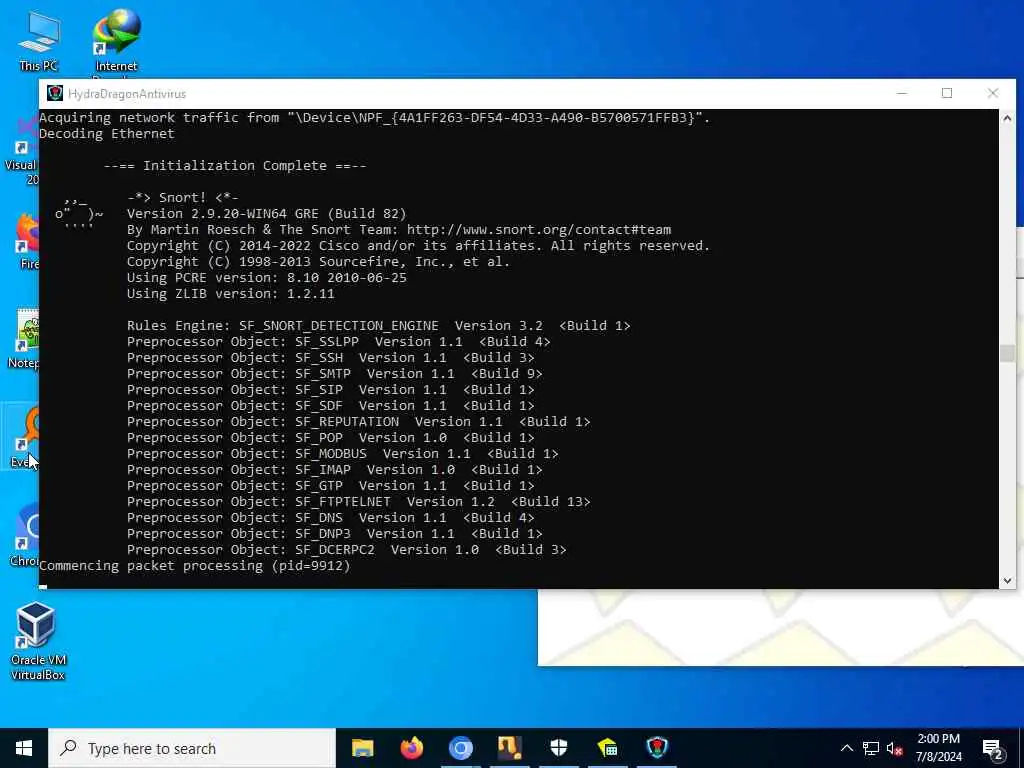This screenshot has width=1024, height=768.
Task: Switch to HydraDragonAntivirus taskbar icon
Action: 656,748
